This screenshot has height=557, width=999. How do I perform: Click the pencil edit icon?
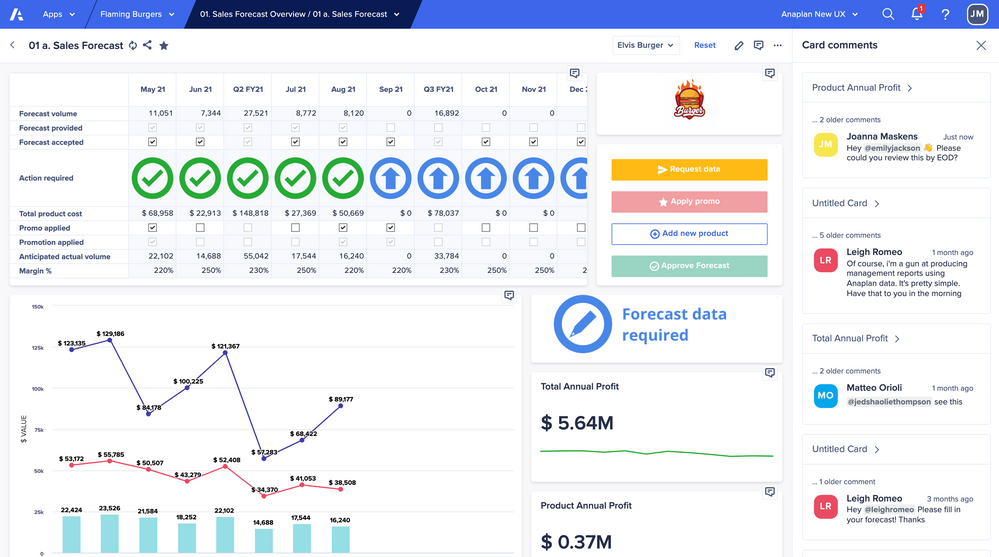[x=739, y=45]
